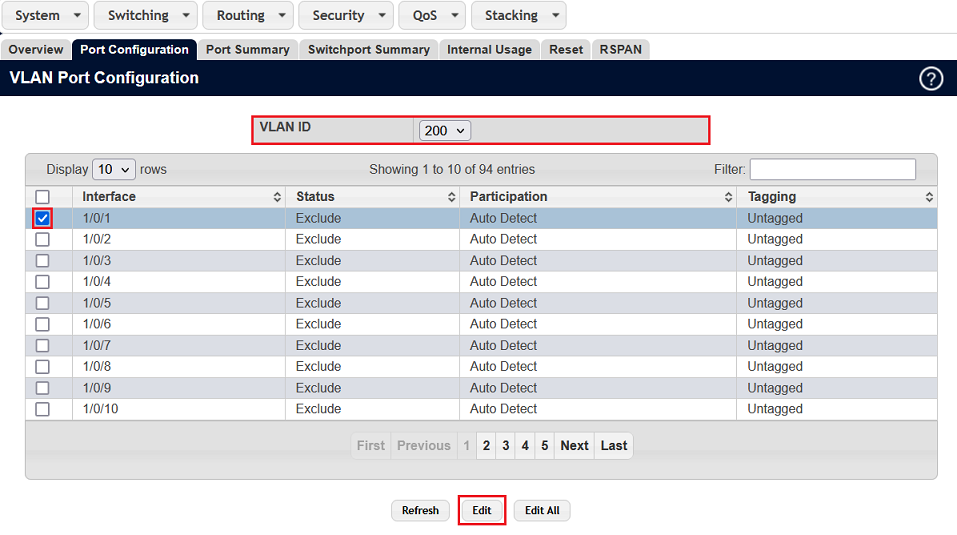Switch to the Port Summary tab
Screen dimensions: 957x535
[x=247, y=49]
